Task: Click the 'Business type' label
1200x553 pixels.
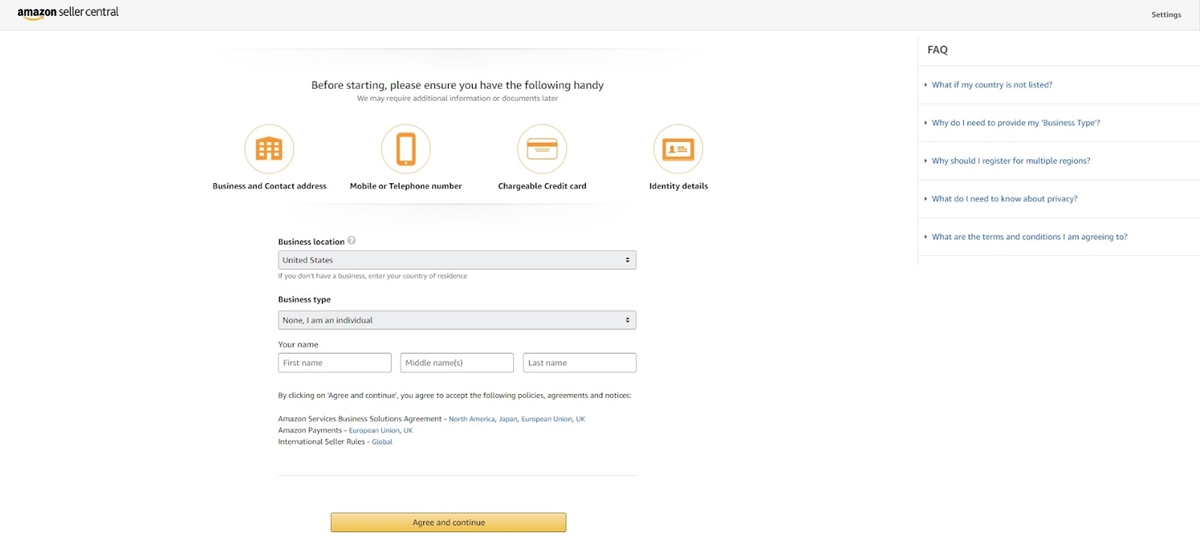Action: (x=304, y=299)
